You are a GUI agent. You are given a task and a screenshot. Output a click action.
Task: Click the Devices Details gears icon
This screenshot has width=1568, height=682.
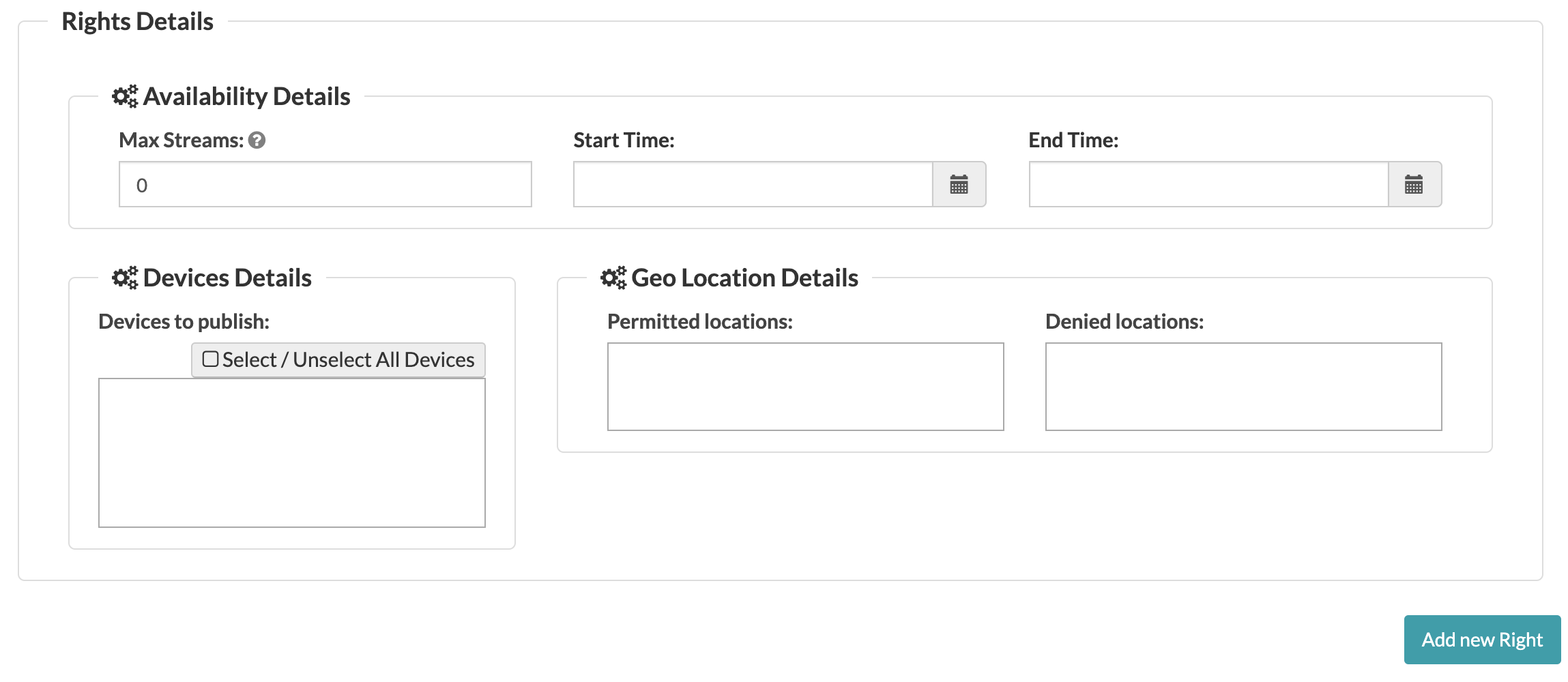(125, 278)
